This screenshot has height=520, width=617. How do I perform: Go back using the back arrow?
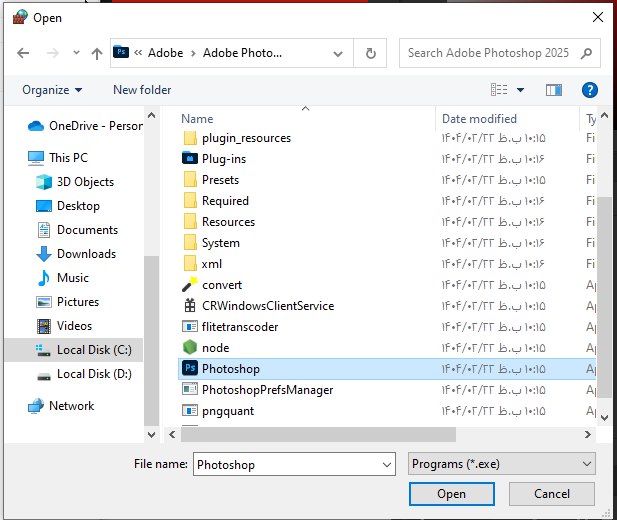(23, 53)
